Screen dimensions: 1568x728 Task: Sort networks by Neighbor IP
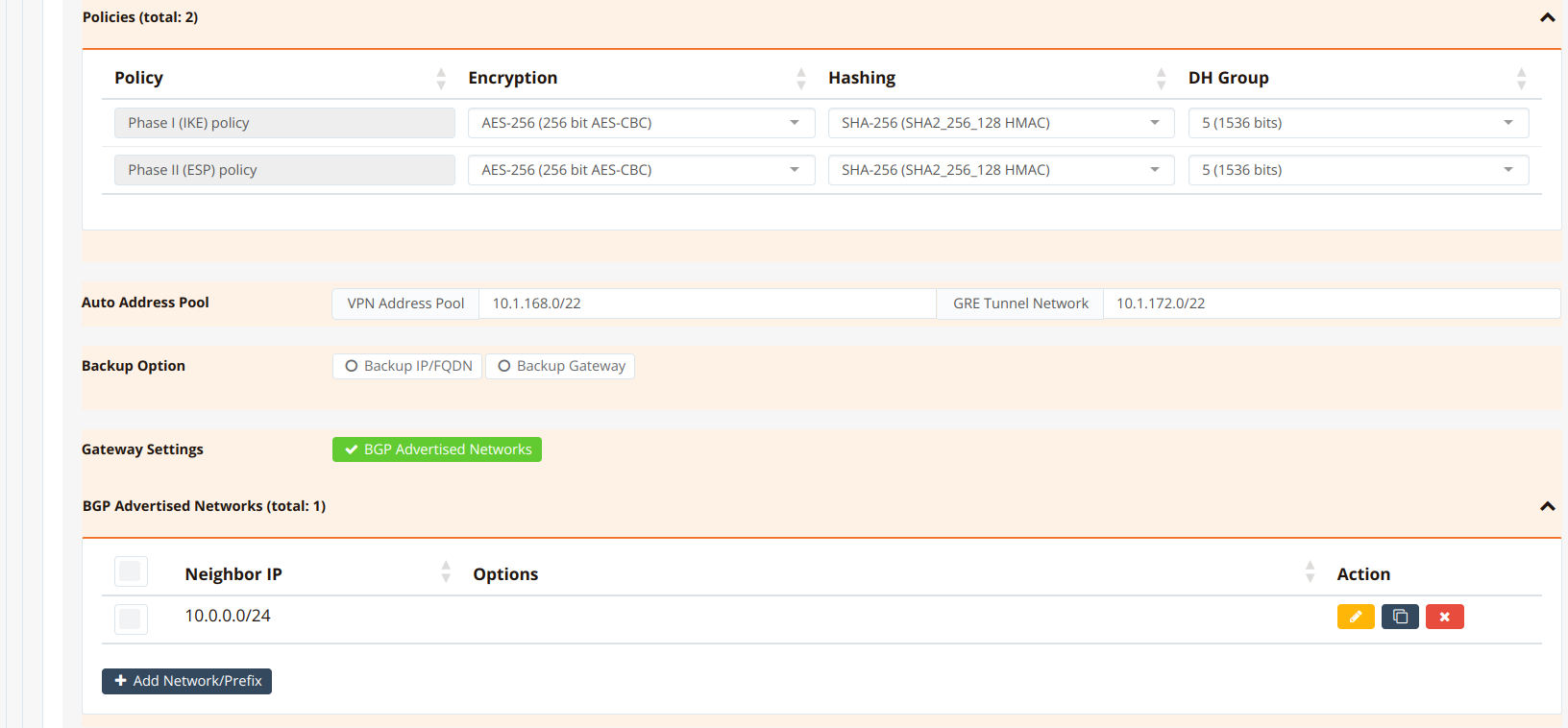tap(446, 573)
